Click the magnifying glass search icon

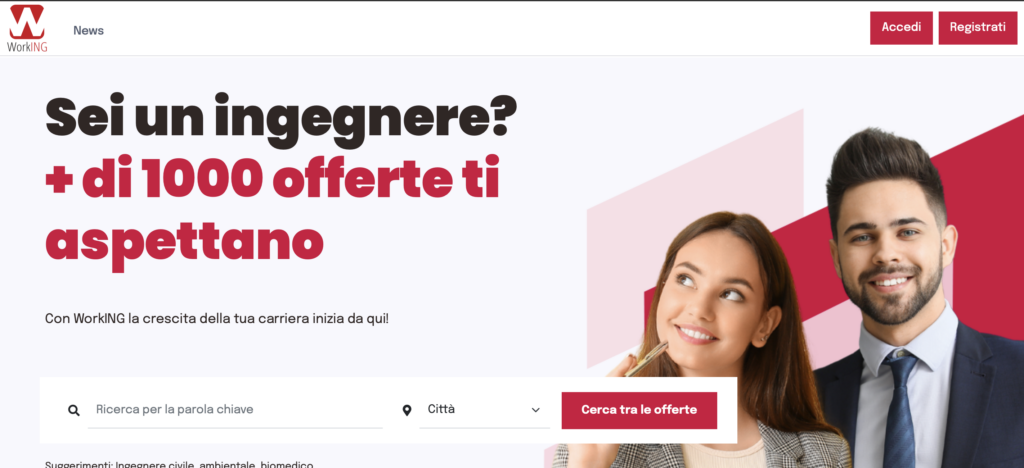click(x=74, y=411)
